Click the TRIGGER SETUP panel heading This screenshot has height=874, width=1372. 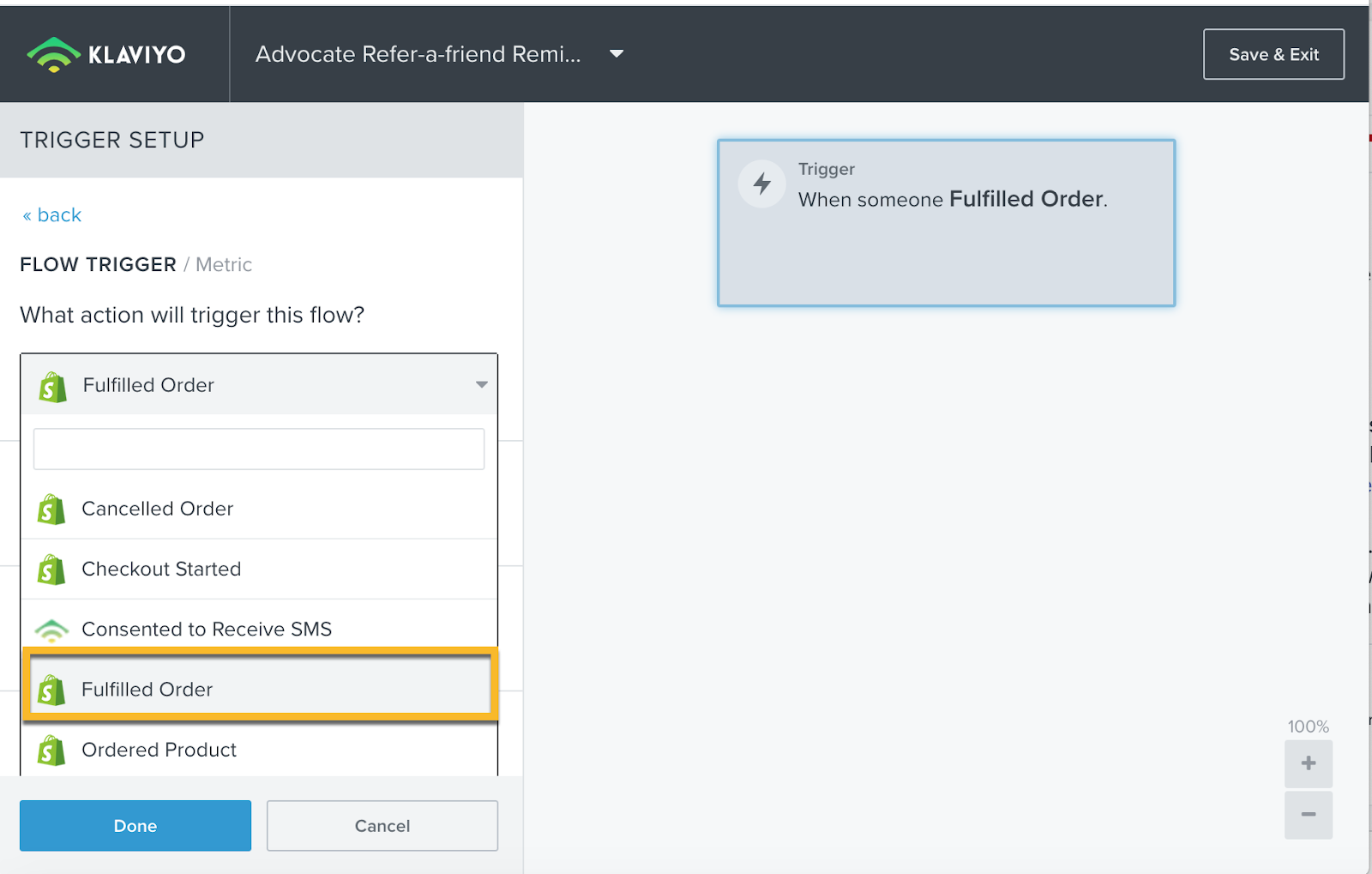112,140
